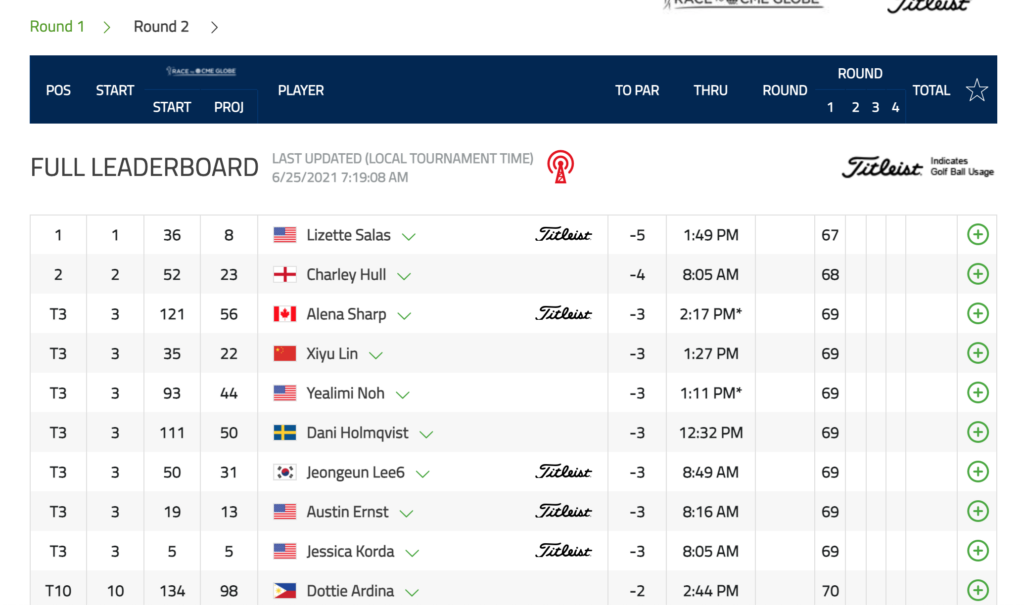The image size is (1024, 605).
Task: Click Charley Hull to par value -4
Action: pyautogui.click(x=637, y=274)
